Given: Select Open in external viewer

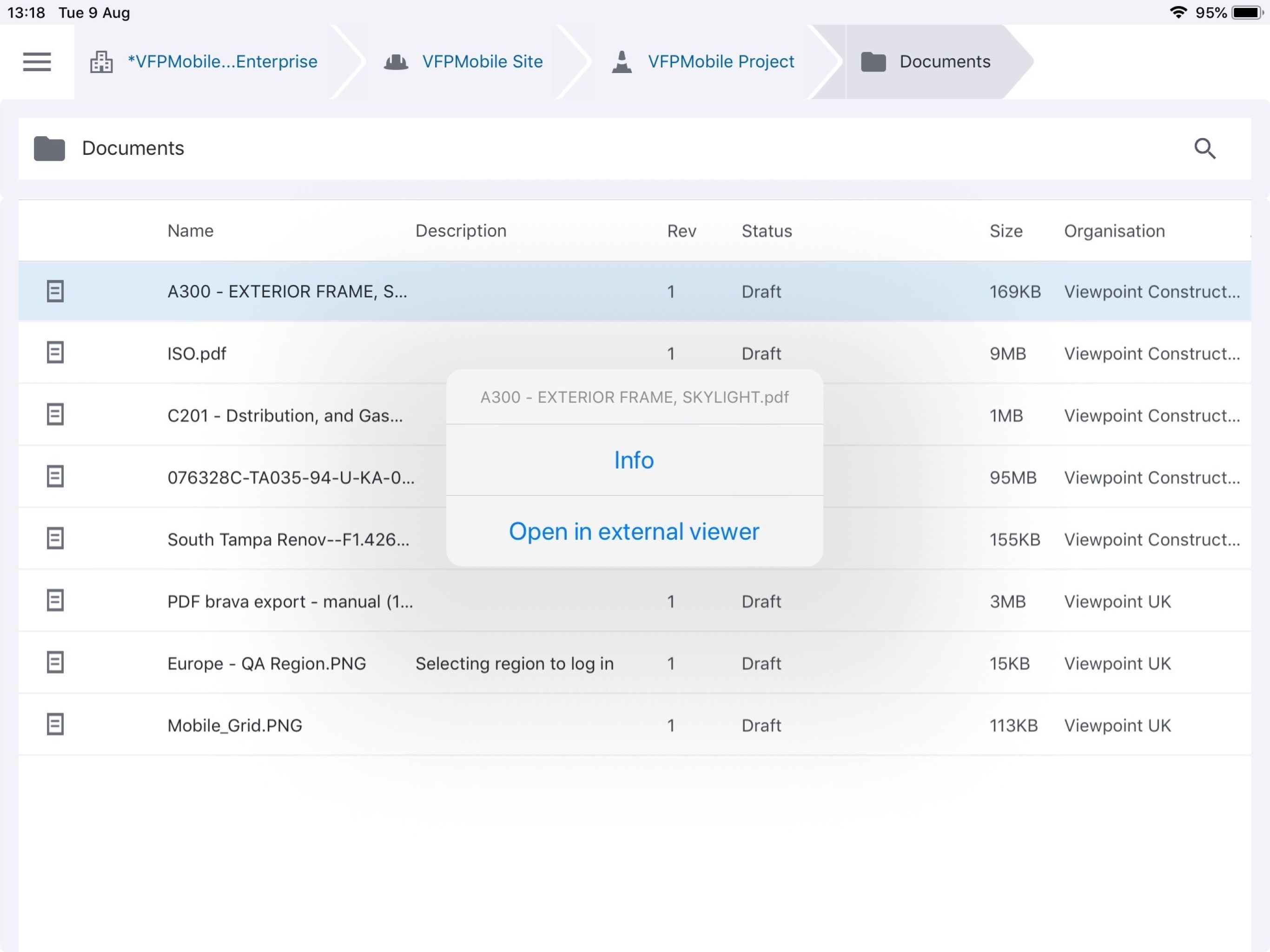Looking at the screenshot, I should tap(634, 532).
